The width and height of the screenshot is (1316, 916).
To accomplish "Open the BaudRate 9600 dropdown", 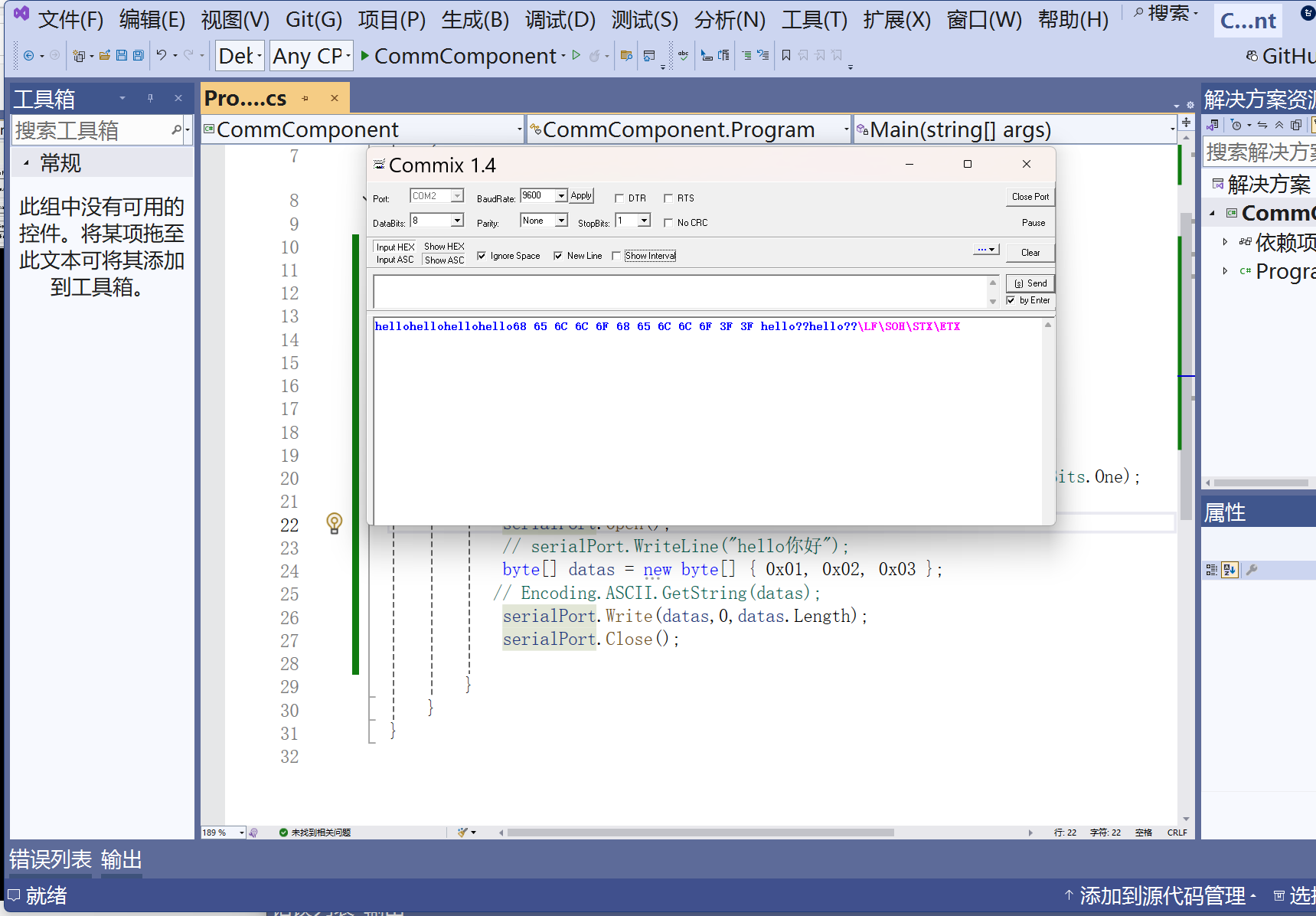I will click(x=561, y=196).
